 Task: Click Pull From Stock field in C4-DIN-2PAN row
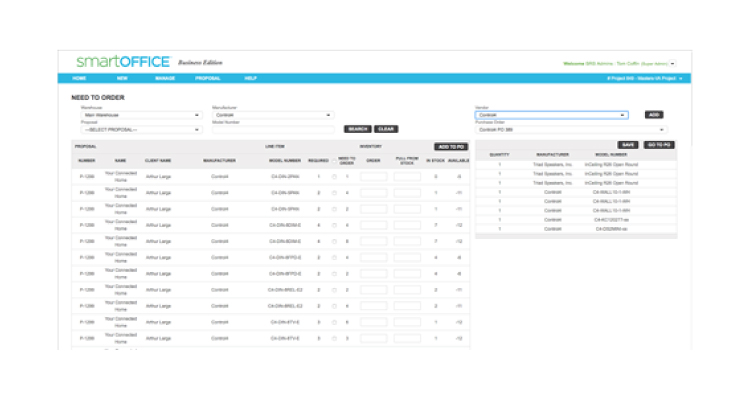407,177
